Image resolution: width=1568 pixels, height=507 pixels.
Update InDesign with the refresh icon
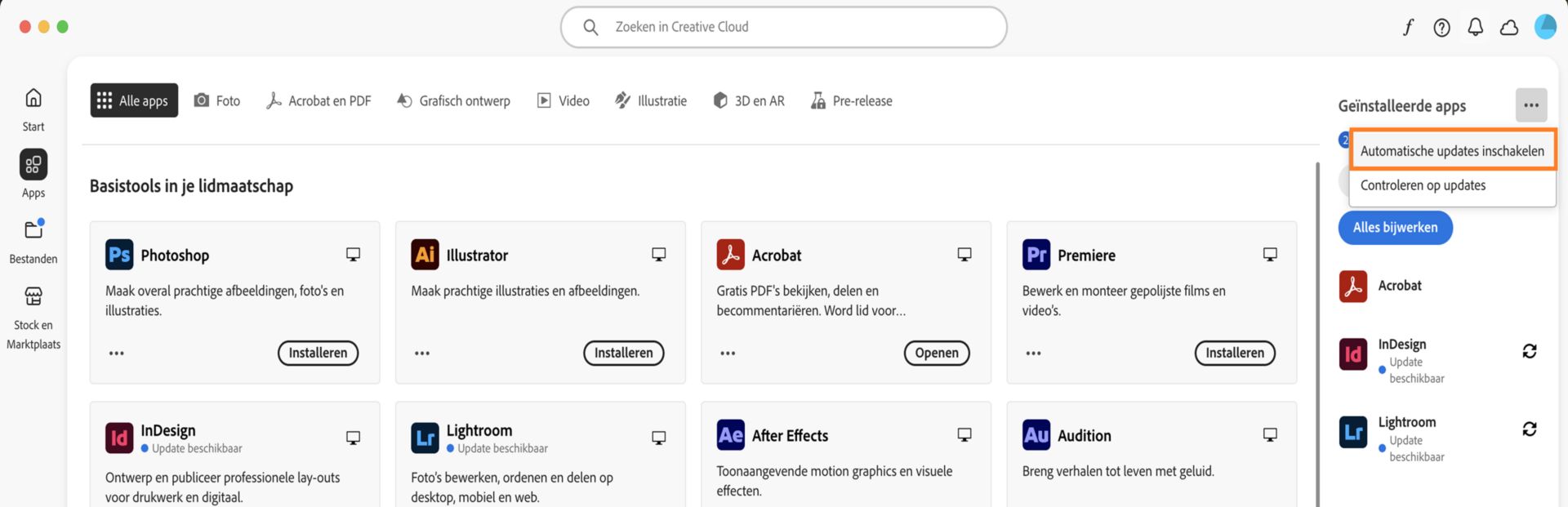[1530, 351]
